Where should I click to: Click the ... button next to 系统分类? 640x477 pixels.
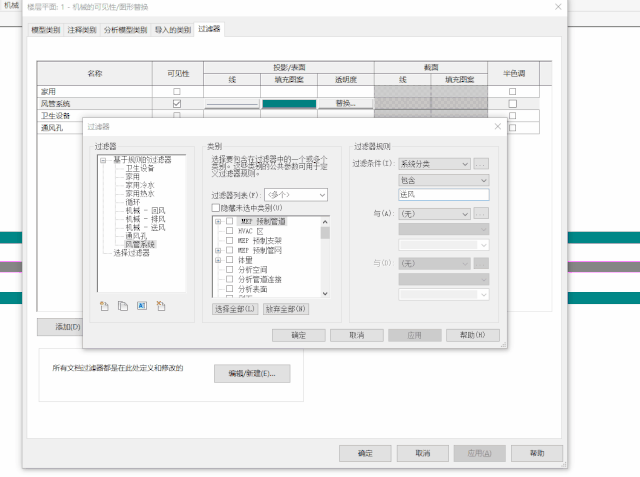481,164
